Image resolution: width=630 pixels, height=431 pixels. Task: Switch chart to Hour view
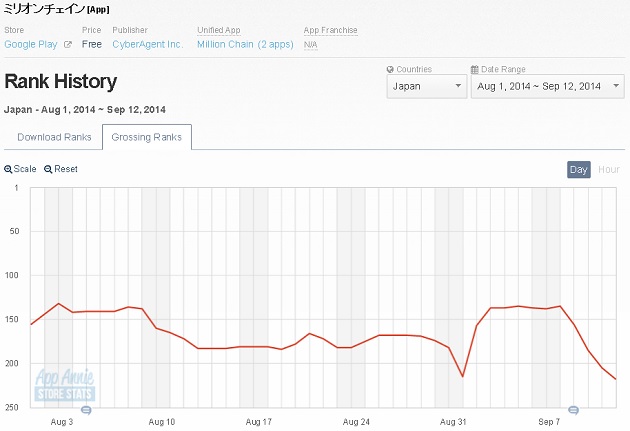[609, 170]
